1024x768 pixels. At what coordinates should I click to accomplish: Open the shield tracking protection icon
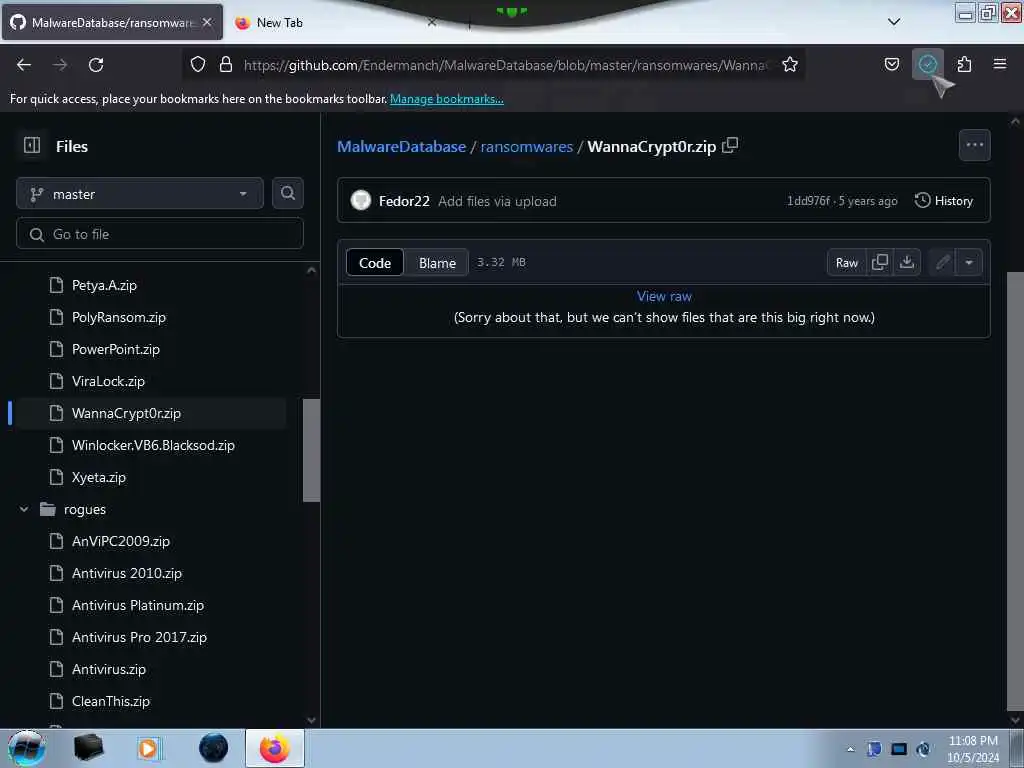(198, 64)
